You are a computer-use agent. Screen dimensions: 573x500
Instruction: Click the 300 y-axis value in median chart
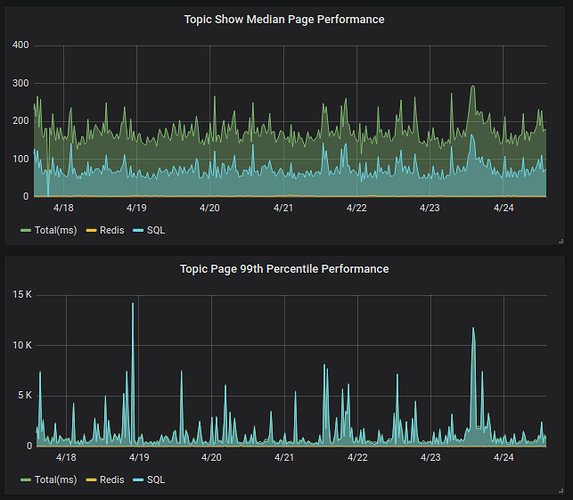coord(20,83)
